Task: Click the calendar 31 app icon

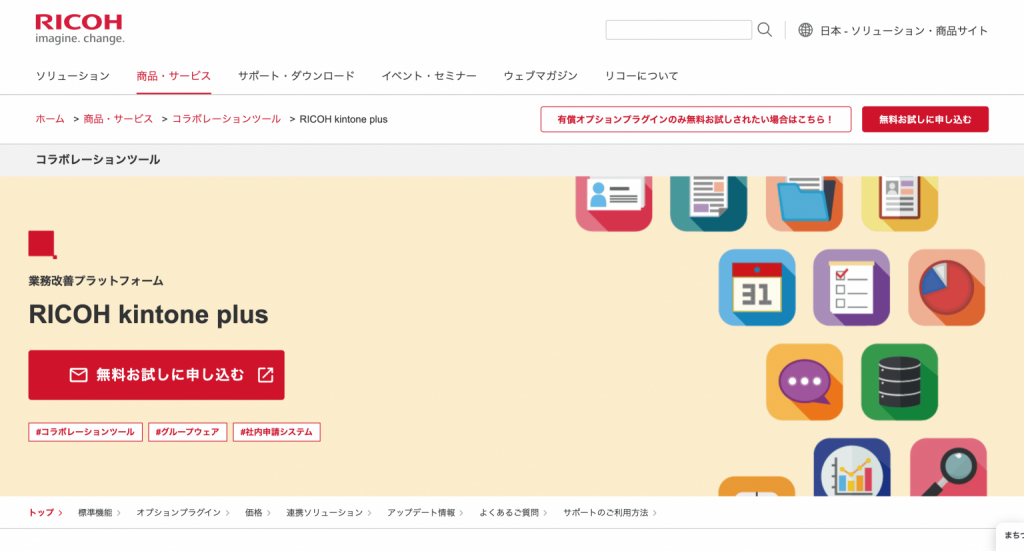Action: click(x=757, y=287)
